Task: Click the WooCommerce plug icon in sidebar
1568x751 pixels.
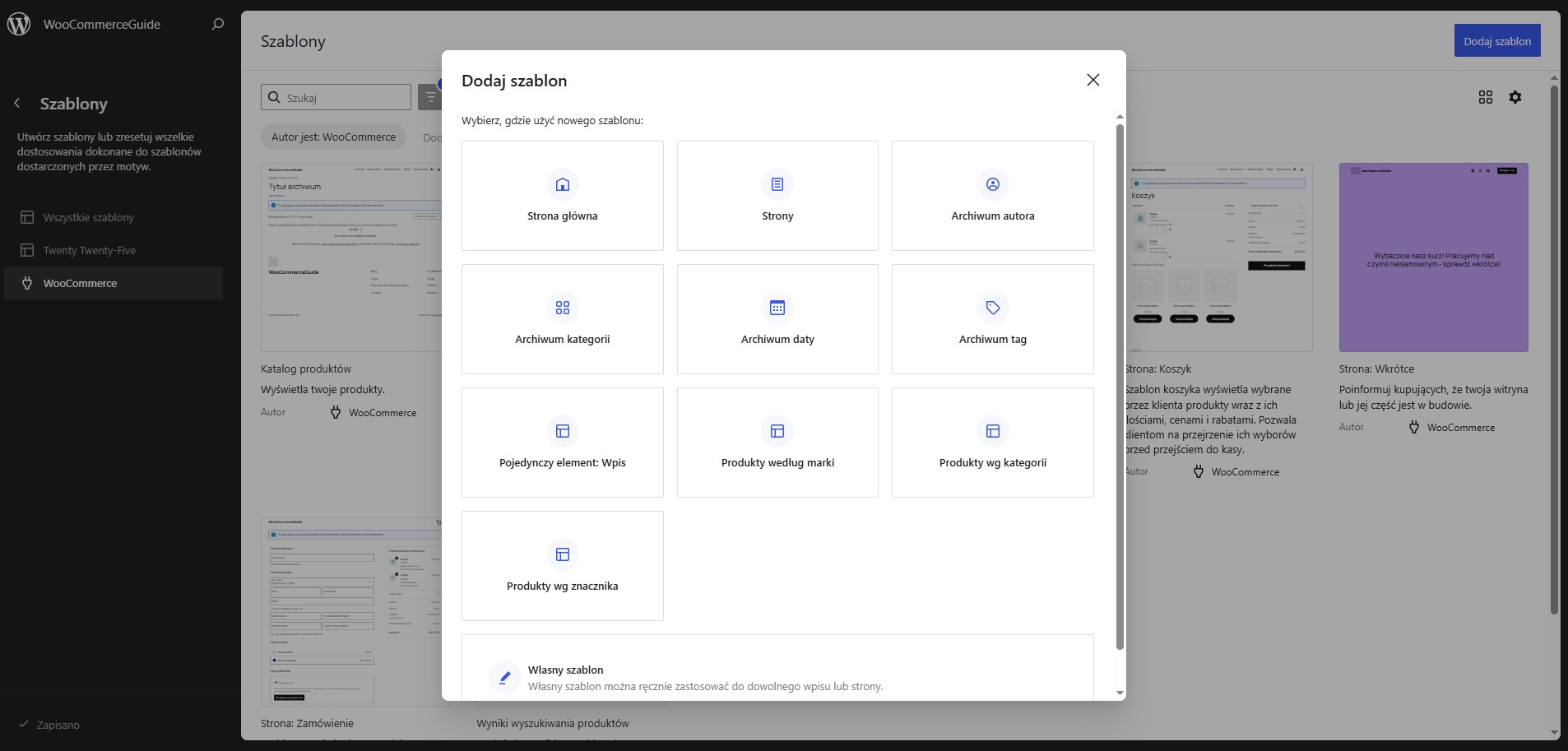Action: [27, 283]
